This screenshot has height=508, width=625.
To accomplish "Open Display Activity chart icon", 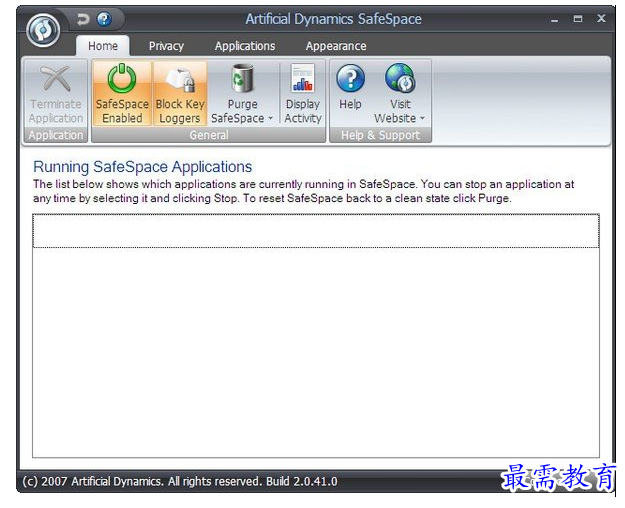I will click(302, 78).
